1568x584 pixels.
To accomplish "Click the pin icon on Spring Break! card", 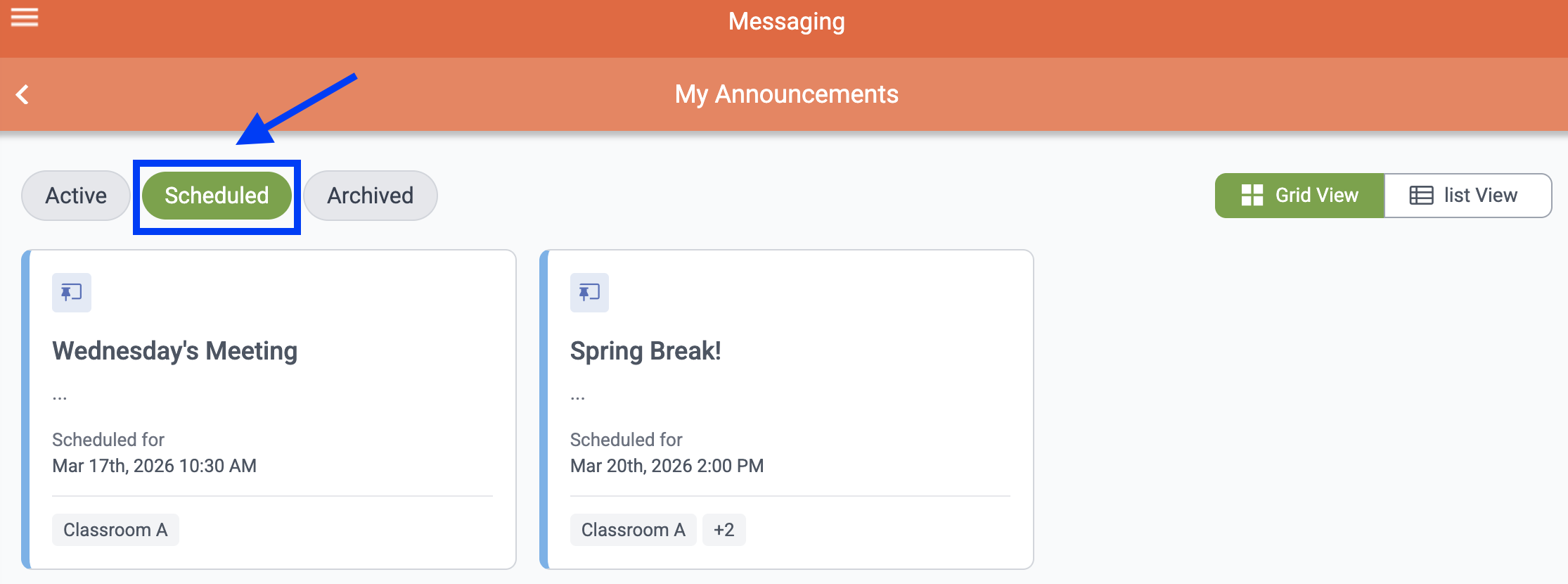I will click(x=589, y=292).
